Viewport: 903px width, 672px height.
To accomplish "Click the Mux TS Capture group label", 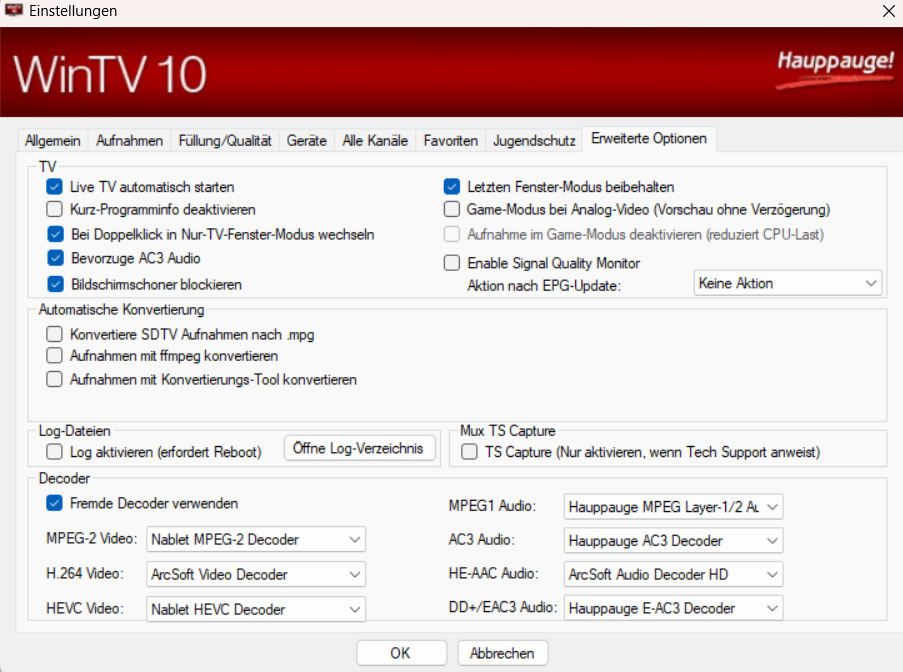I will 507,431.
